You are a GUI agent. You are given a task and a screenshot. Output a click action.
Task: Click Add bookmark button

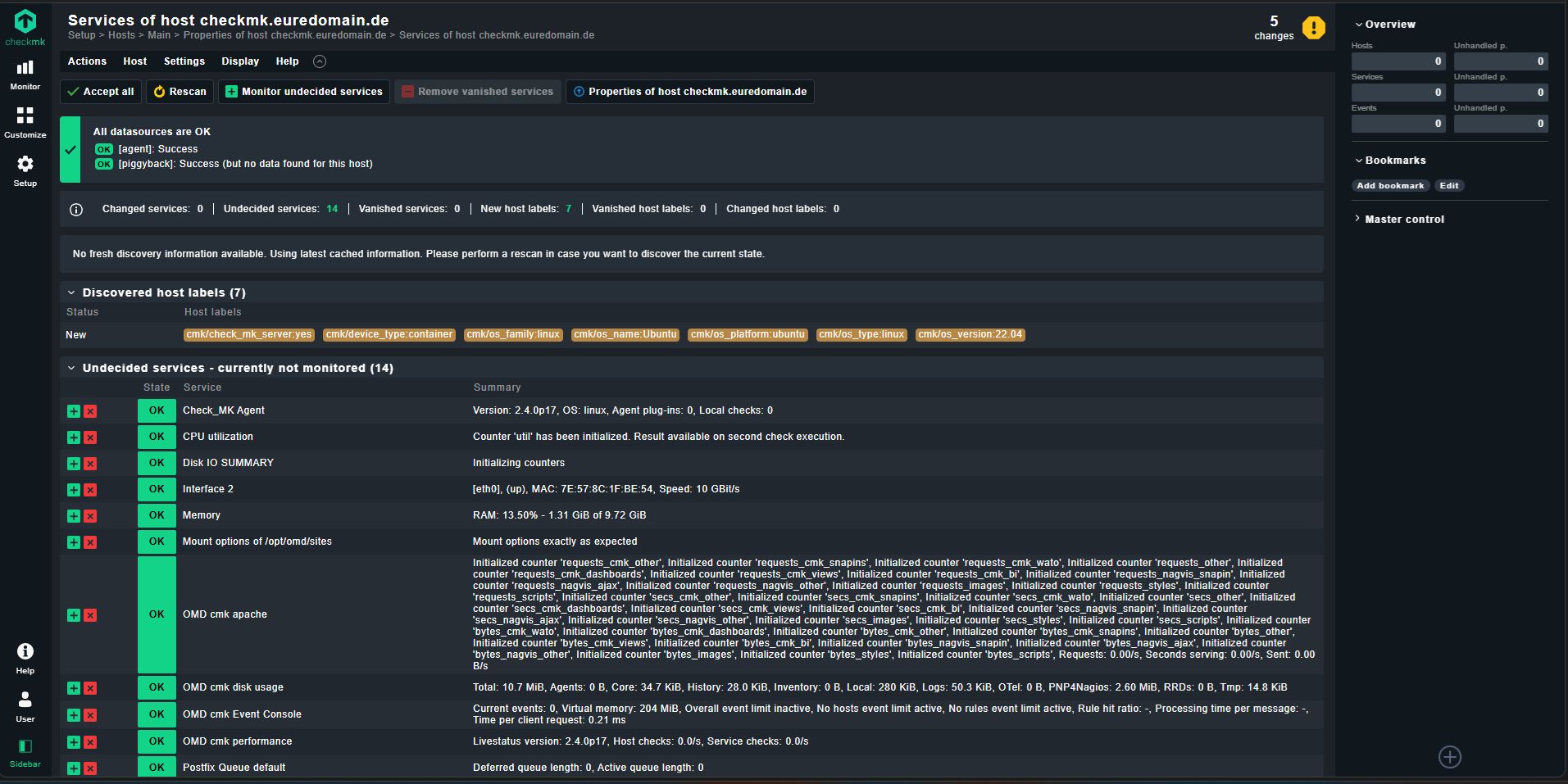coord(1390,186)
